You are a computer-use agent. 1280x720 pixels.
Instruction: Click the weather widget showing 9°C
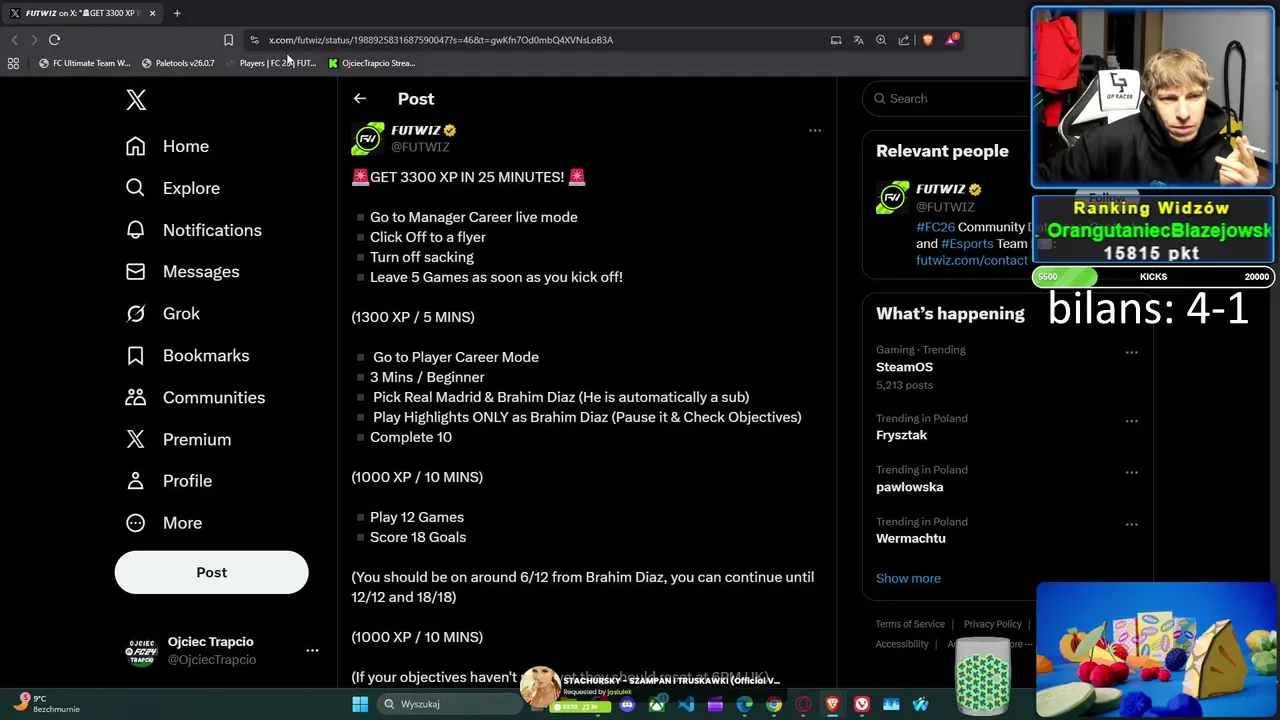(x=48, y=703)
